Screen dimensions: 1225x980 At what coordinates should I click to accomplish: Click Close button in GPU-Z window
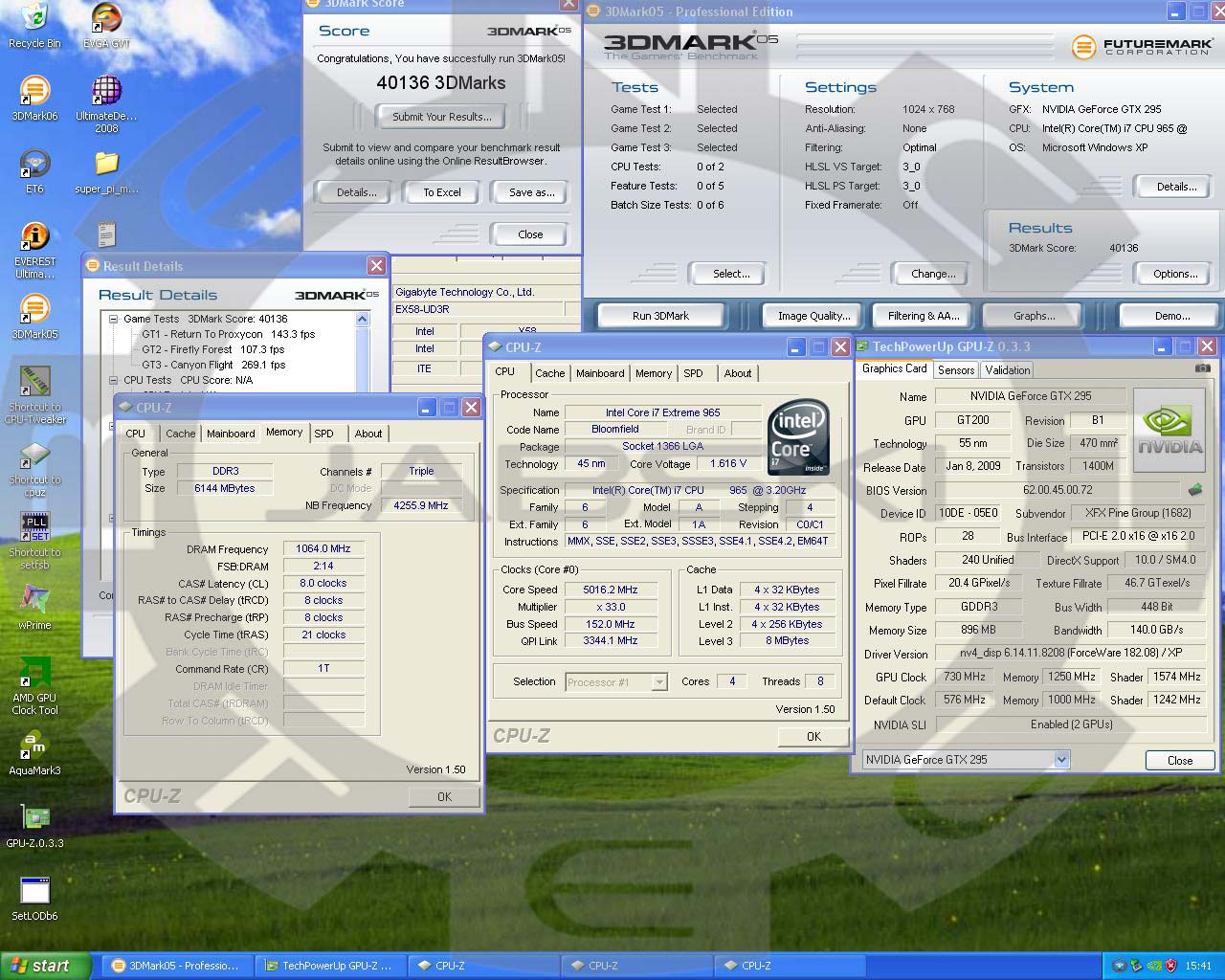click(1180, 760)
